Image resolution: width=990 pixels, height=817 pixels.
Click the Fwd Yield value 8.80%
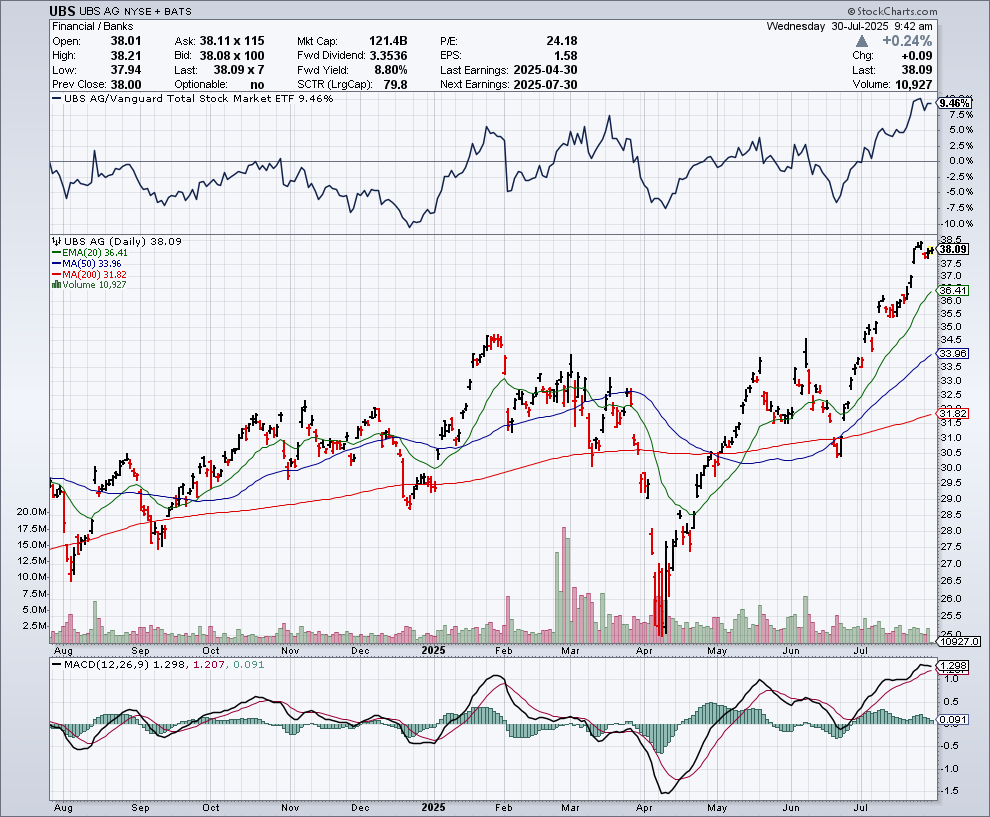(390, 70)
